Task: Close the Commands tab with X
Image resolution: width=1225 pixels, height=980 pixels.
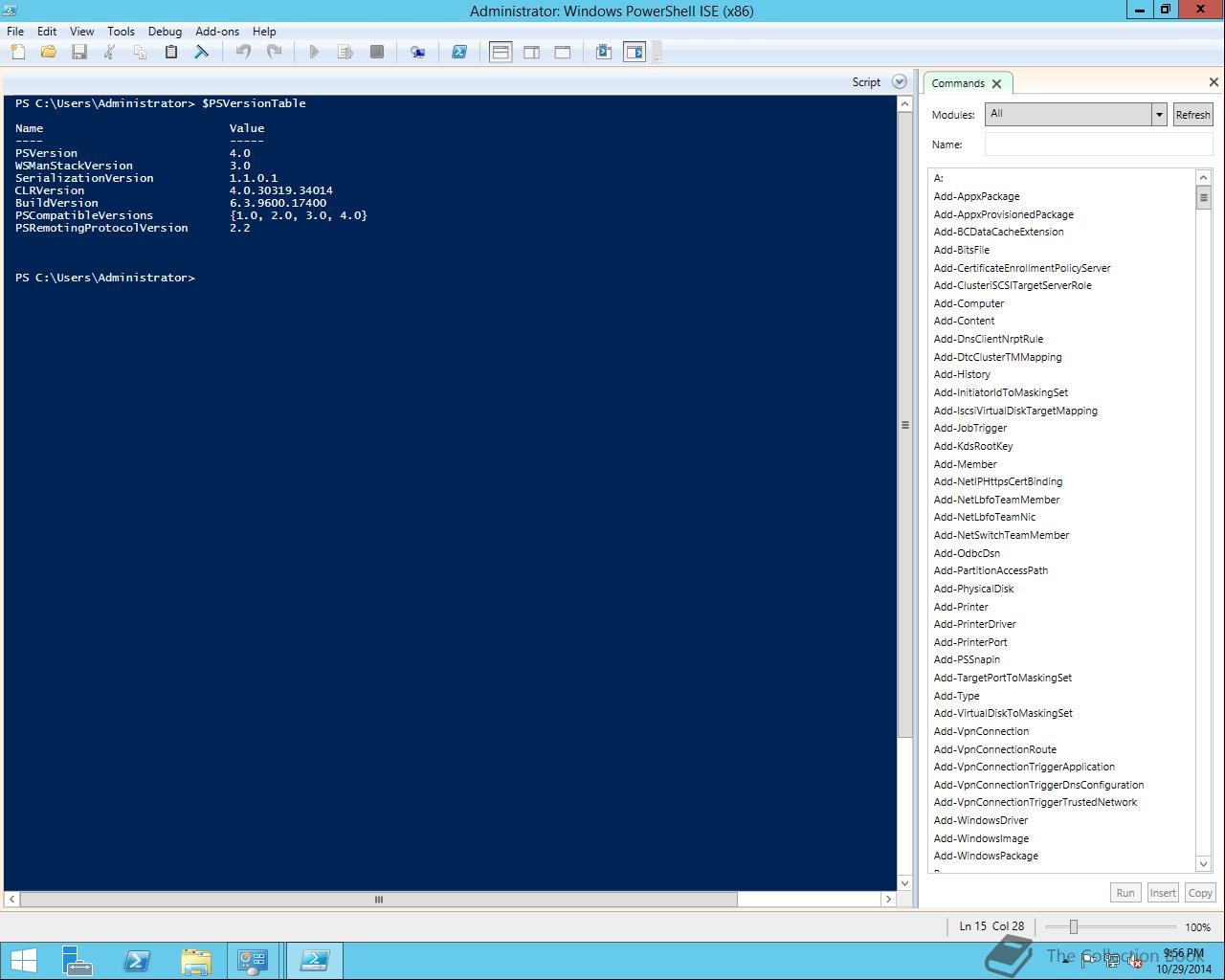Action: (x=996, y=84)
